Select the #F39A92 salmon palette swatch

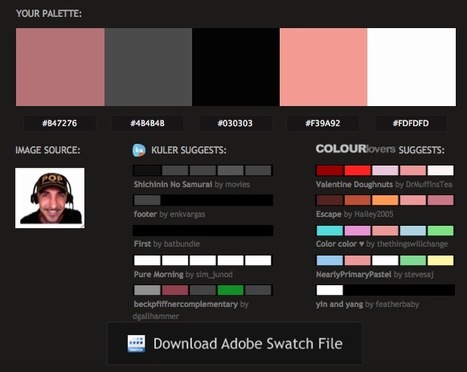click(x=323, y=67)
